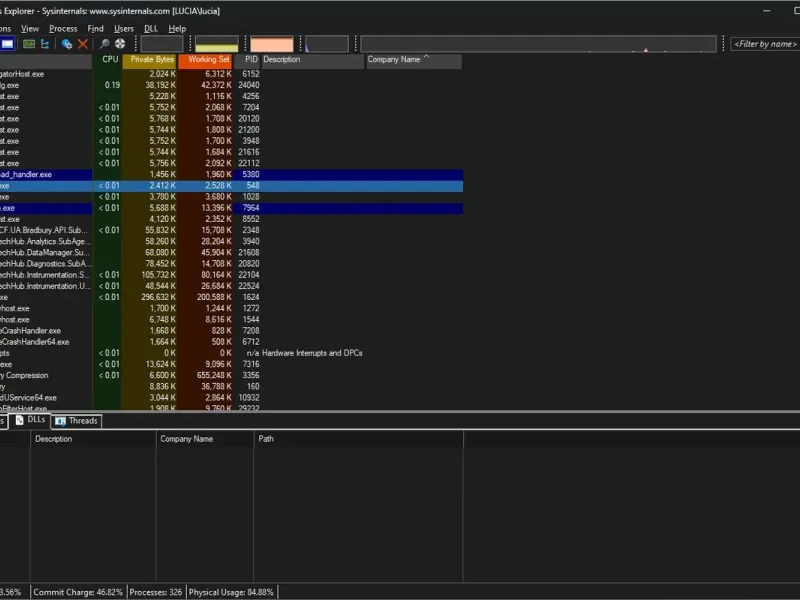Toggle the lower pane view icon

point(7,44)
